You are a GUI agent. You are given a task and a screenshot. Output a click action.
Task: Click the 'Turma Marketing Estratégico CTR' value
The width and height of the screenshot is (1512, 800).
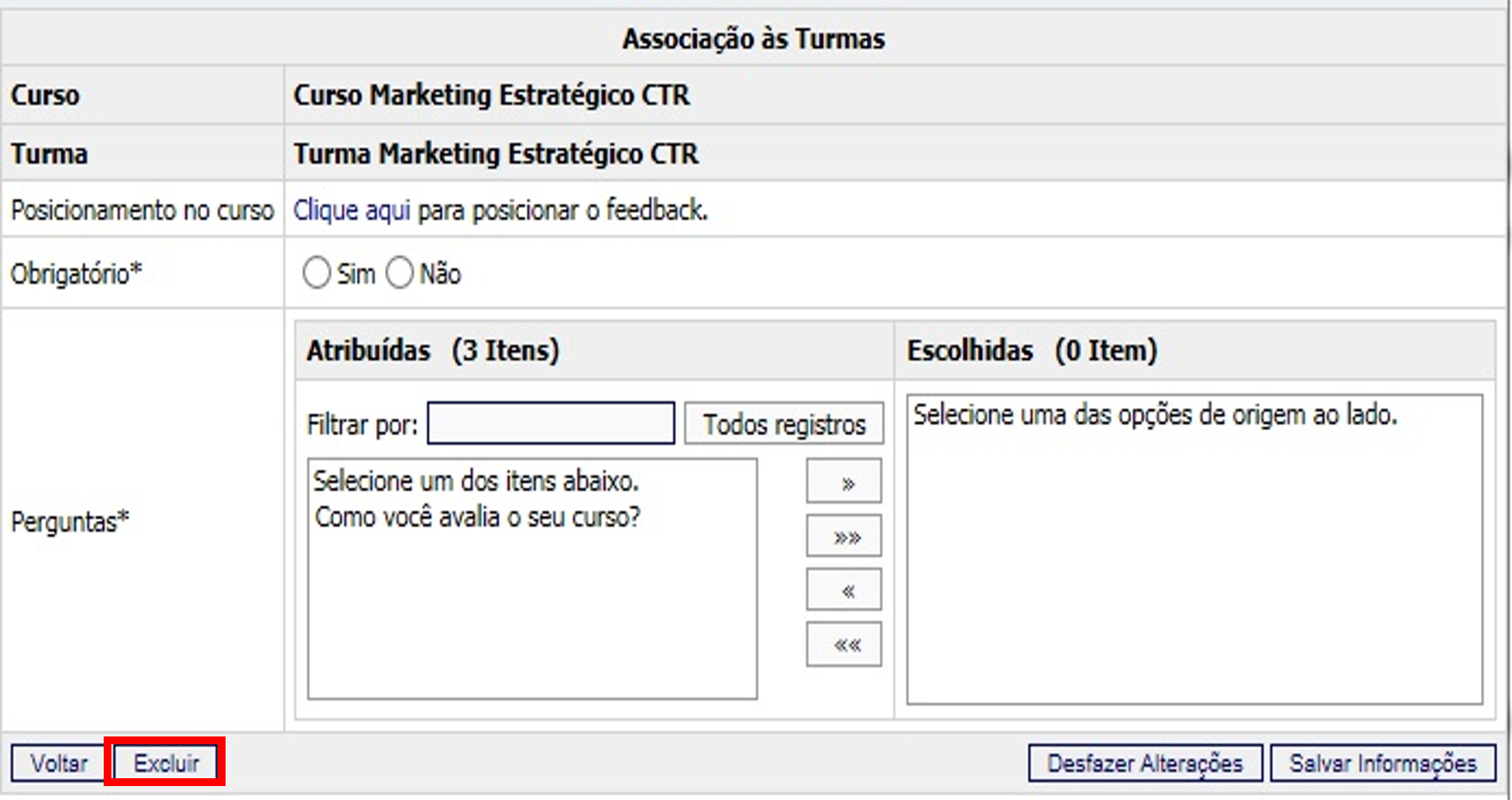[496, 154]
